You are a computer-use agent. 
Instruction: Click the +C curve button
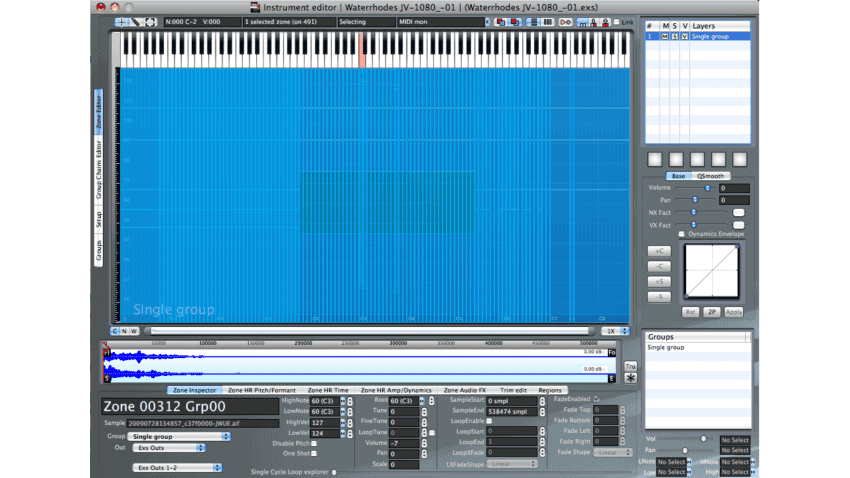[x=660, y=251]
